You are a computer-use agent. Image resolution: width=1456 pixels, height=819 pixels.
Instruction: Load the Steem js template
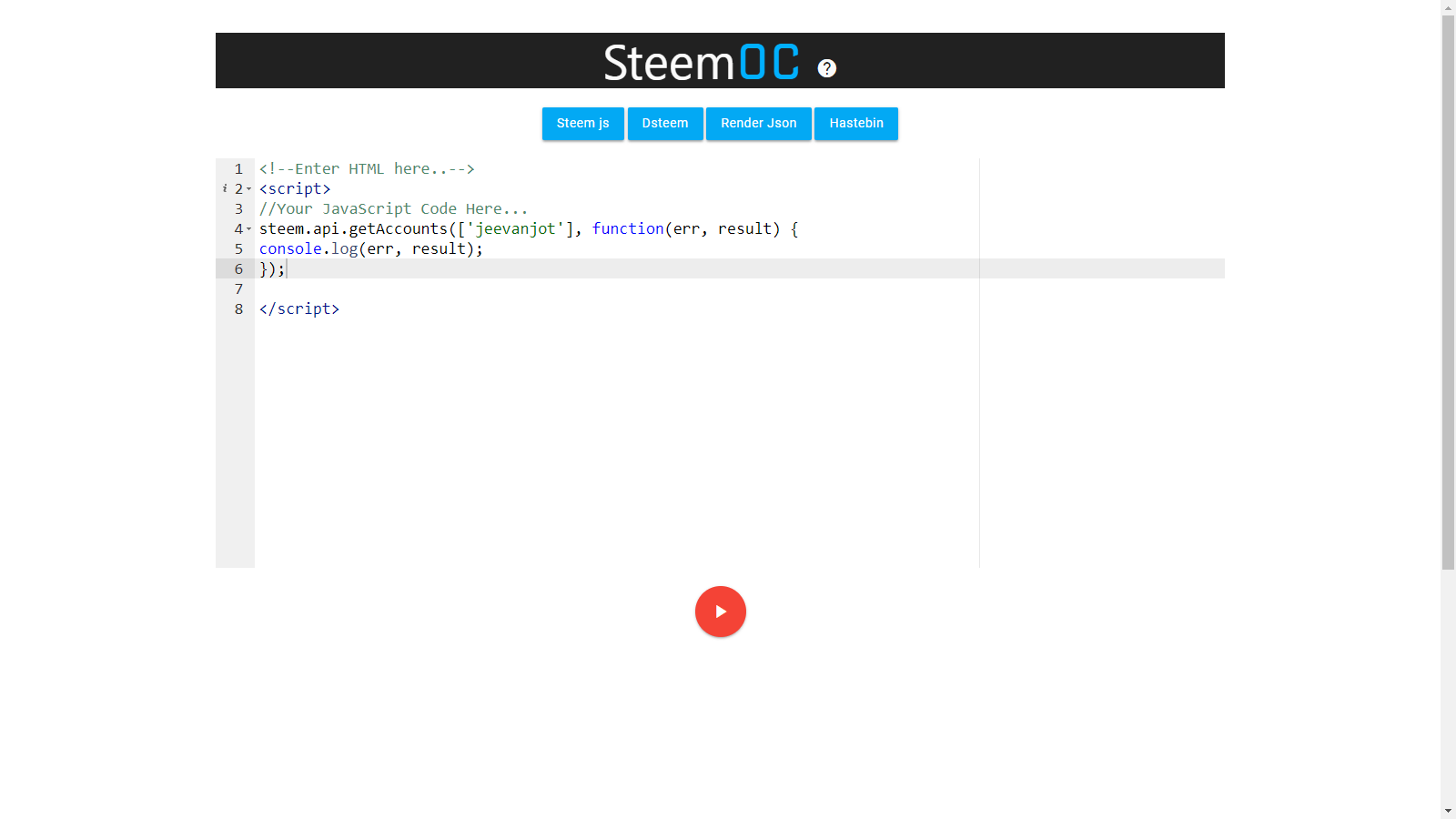[583, 124]
